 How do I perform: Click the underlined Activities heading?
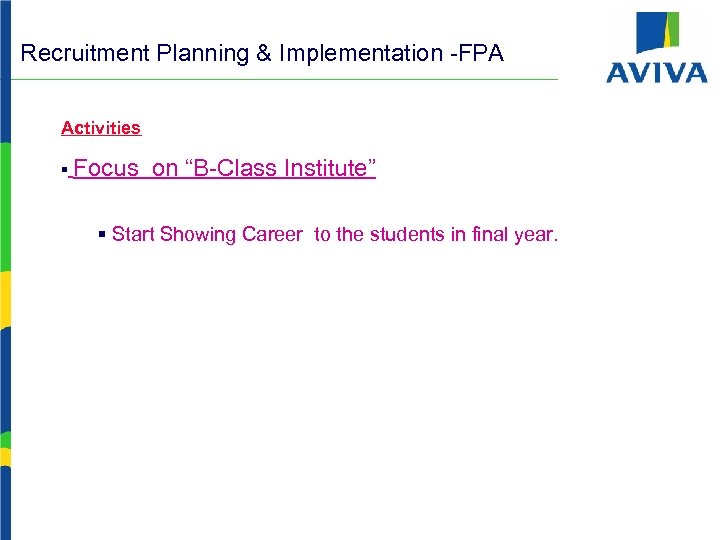(x=101, y=128)
